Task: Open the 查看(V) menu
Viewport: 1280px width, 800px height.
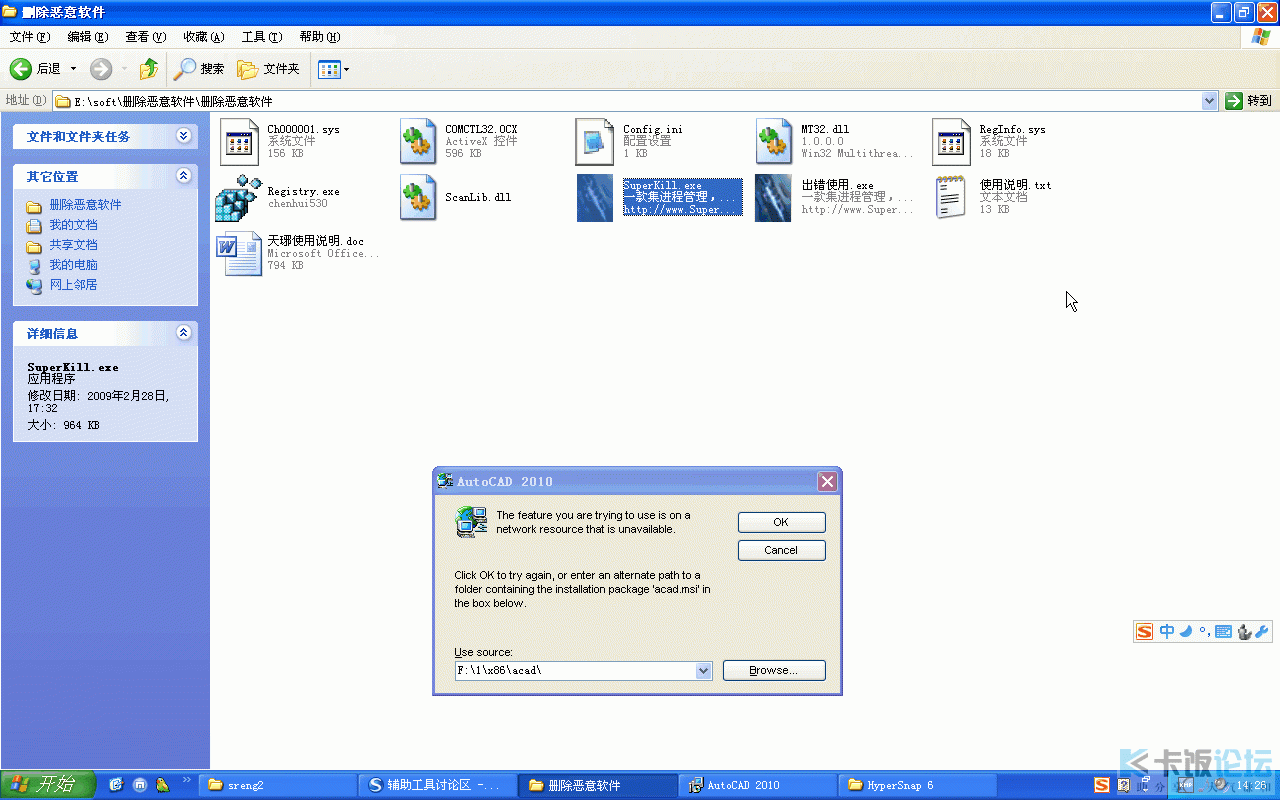Action: coord(146,37)
